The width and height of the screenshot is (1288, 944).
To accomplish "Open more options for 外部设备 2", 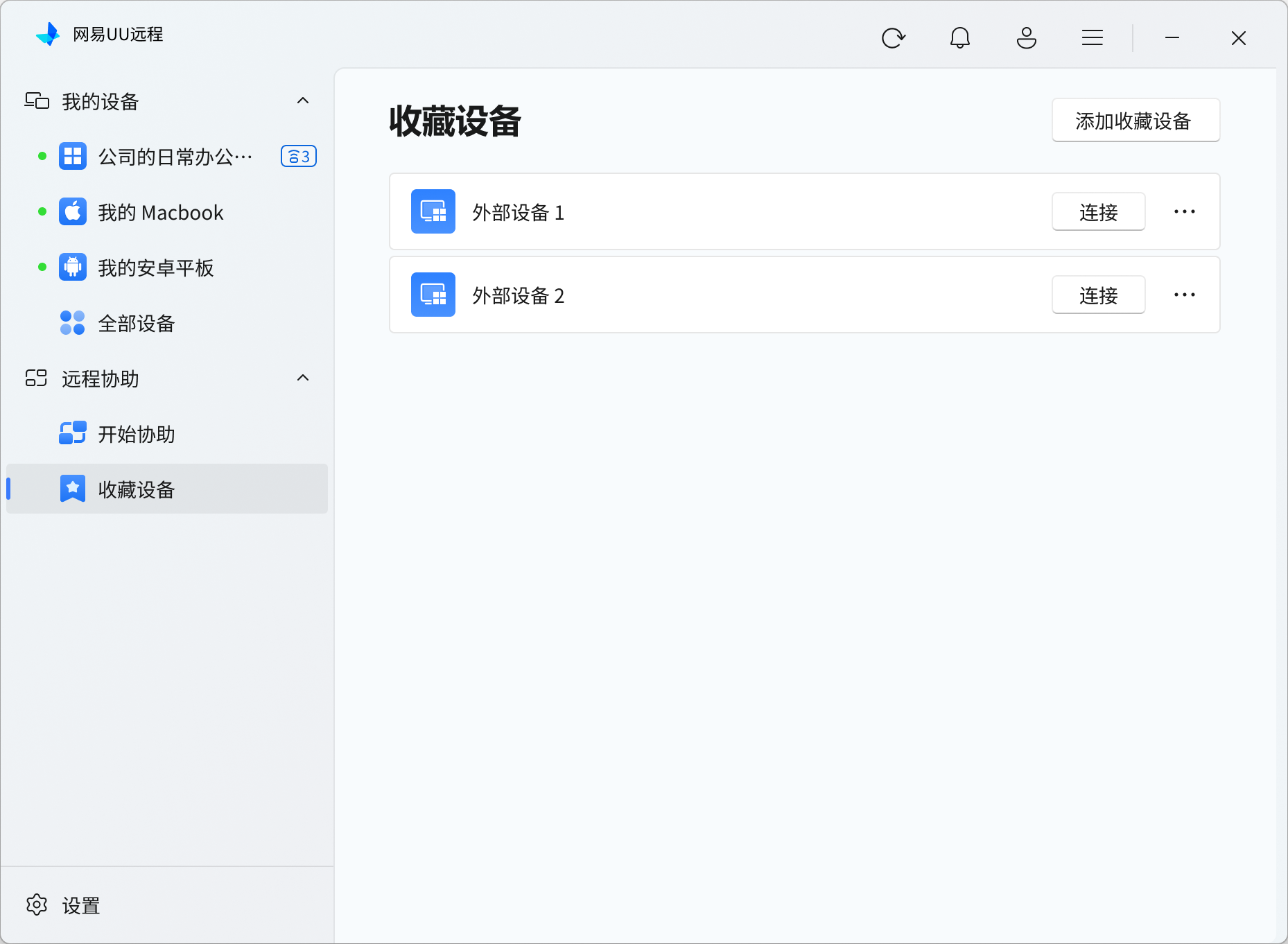I will 1184,295.
